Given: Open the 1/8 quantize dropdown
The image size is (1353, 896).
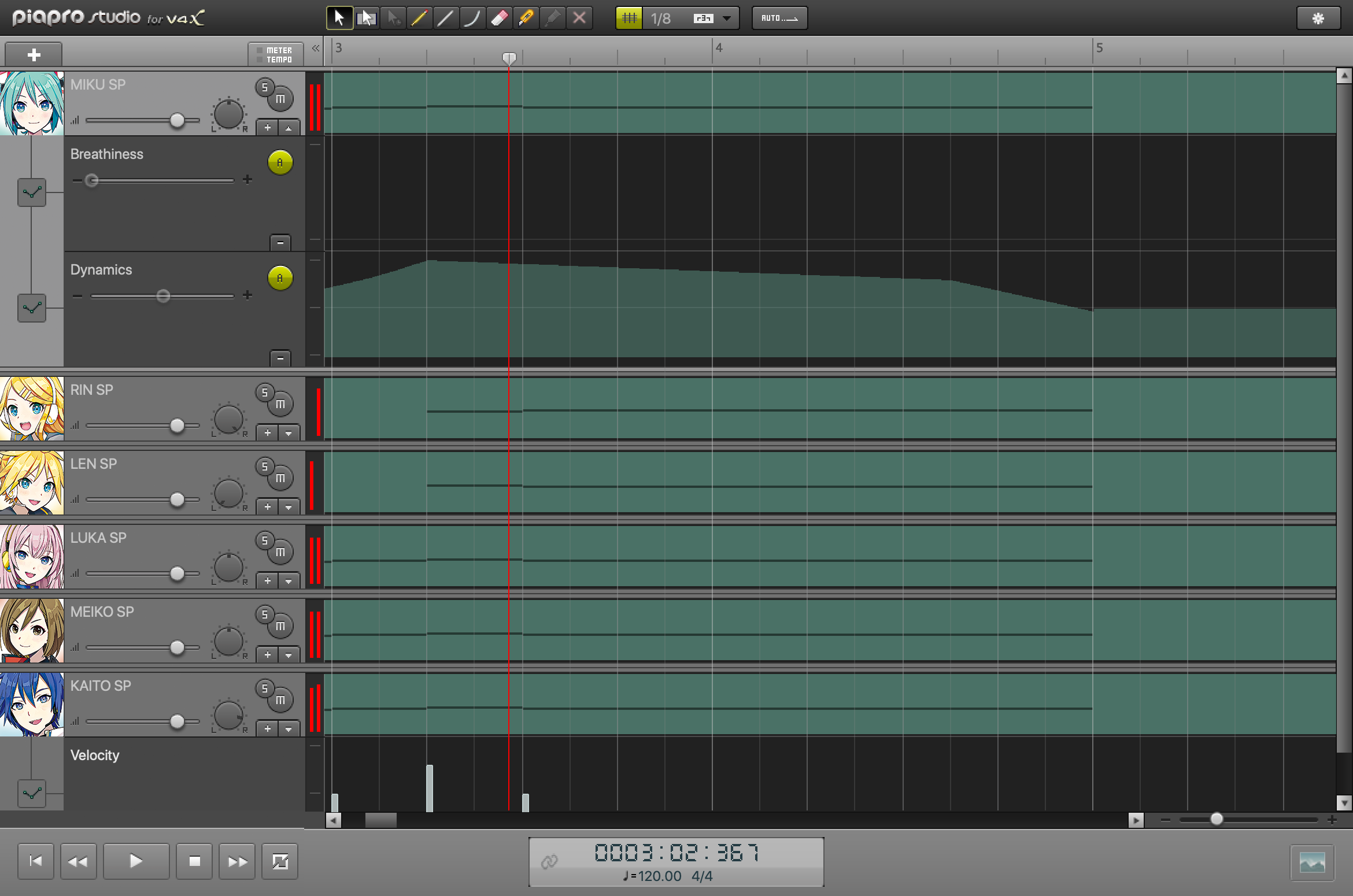Looking at the screenshot, I should [x=727, y=18].
